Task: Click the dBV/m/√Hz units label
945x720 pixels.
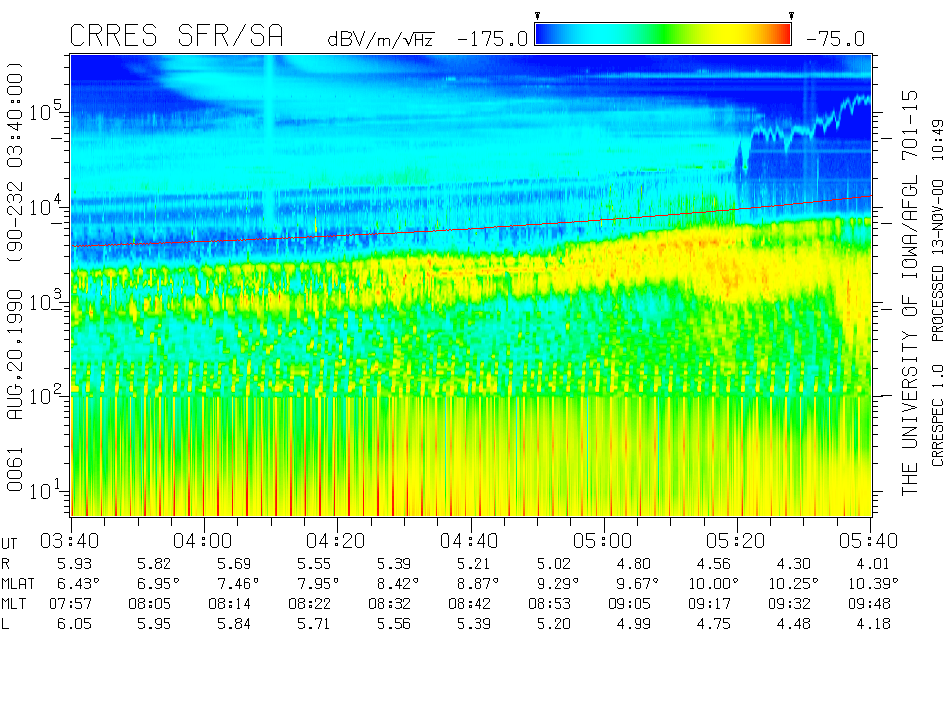Action: (x=380, y=39)
